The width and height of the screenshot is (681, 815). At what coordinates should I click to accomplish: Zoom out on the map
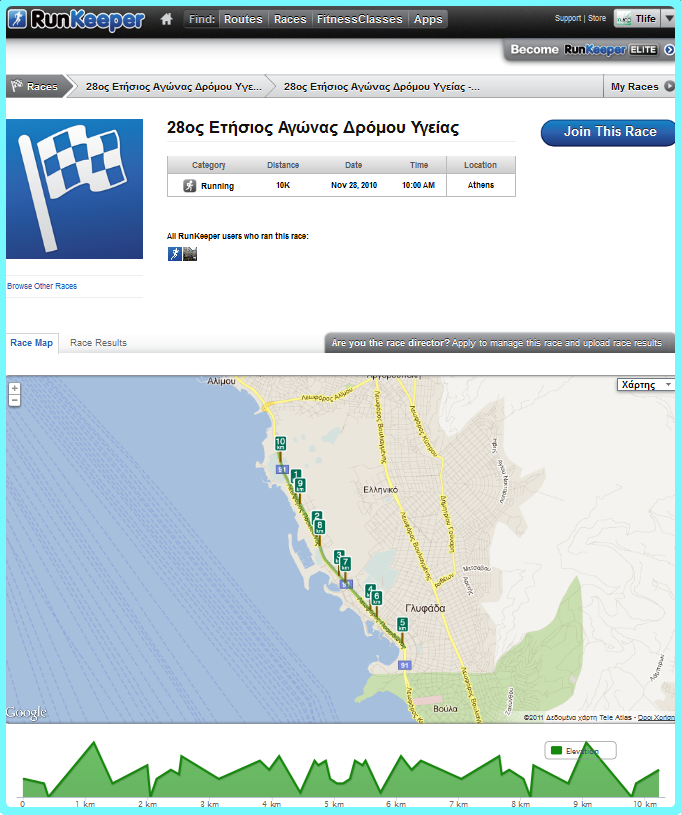pyautogui.click(x=15, y=401)
